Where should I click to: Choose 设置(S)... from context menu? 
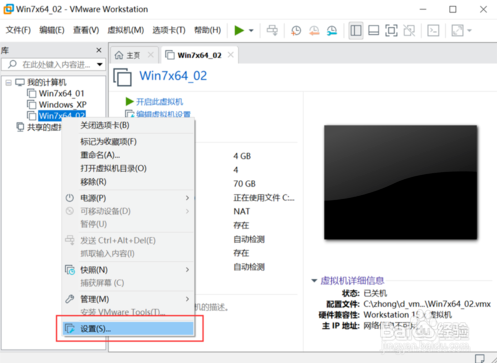click(128, 329)
